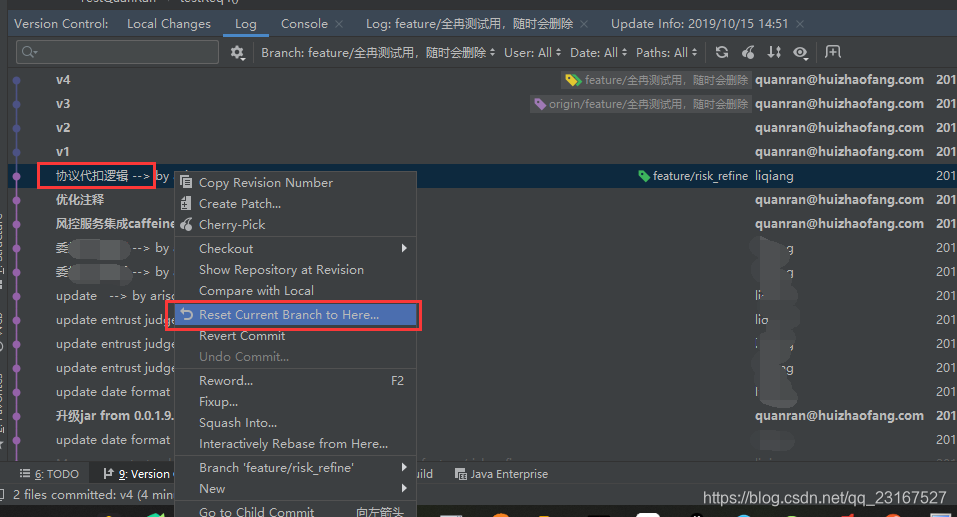Click the IntelliSort arrows toolbar icon
This screenshot has width=957, height=517.
coord(774,52)
